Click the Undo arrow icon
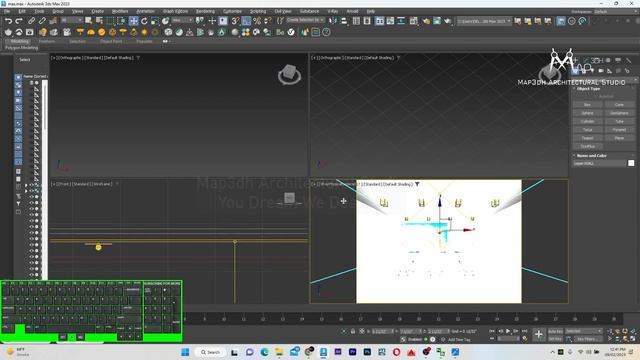Viewport: 640px width, 360px height. point(8,21)
